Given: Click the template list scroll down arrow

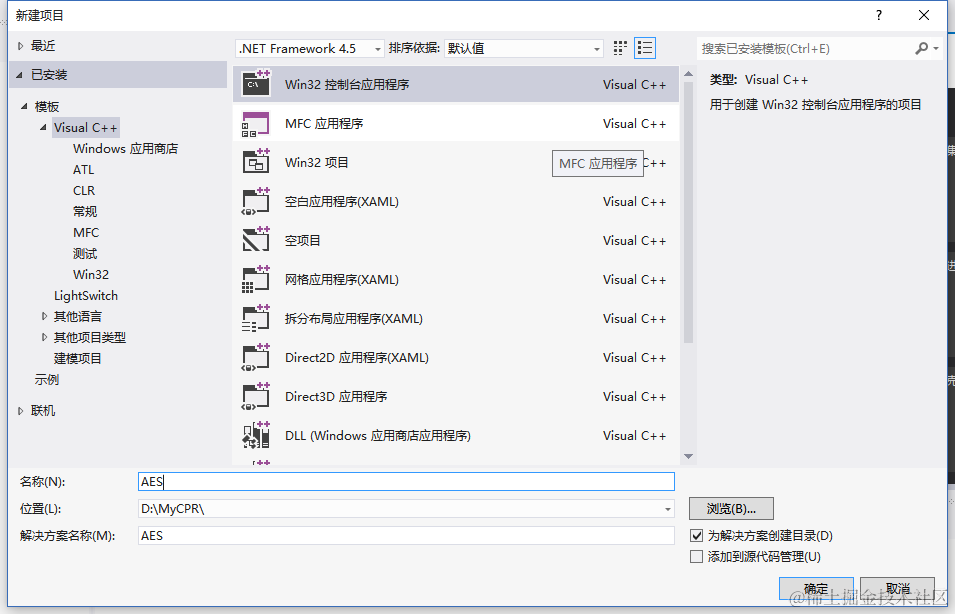Looking at the screenshot, I should point(688,456).
